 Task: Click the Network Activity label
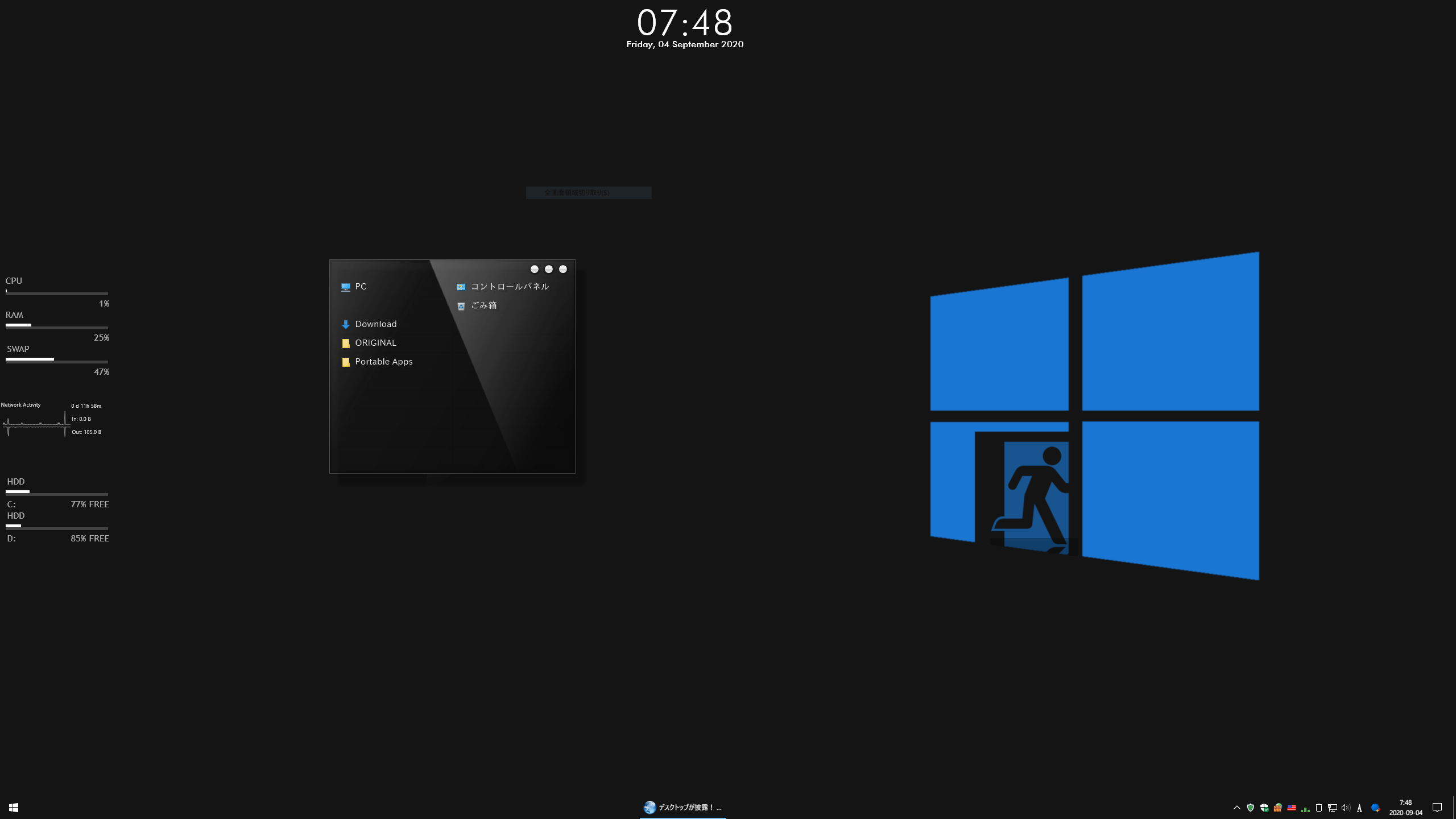click(x=20, y=405)
